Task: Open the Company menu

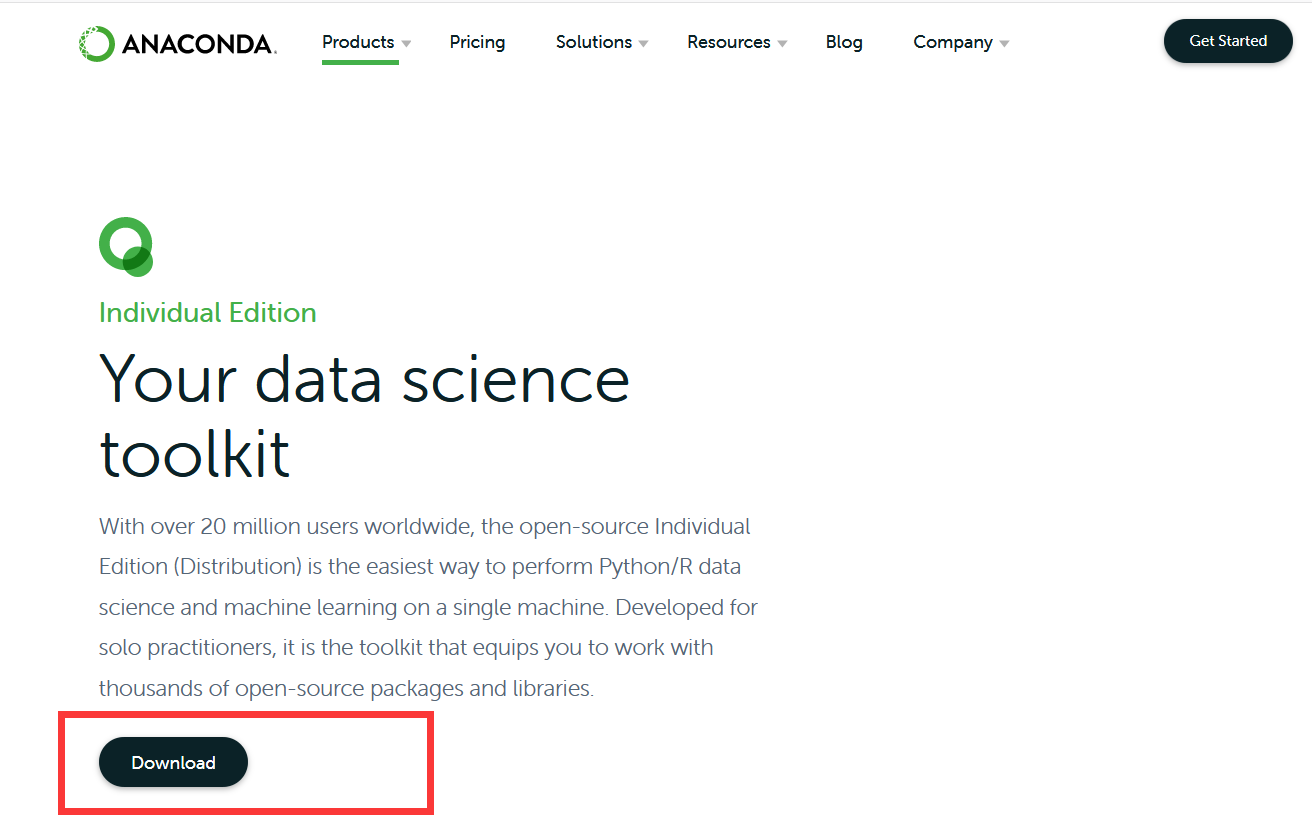Action: 953,42
